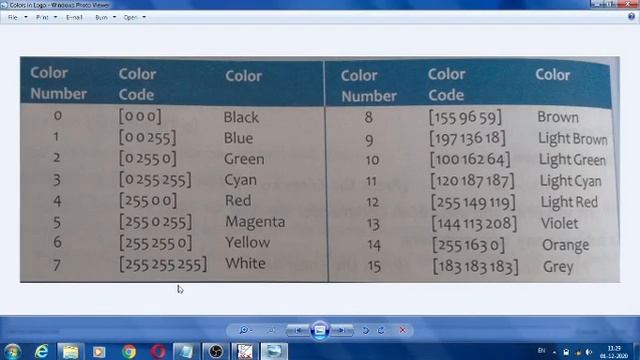Go to the previous picture

pos(298,330)
